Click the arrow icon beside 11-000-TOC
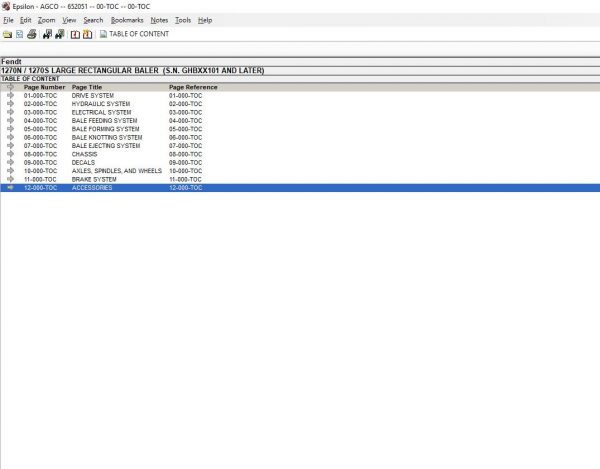 click(10, 179)
